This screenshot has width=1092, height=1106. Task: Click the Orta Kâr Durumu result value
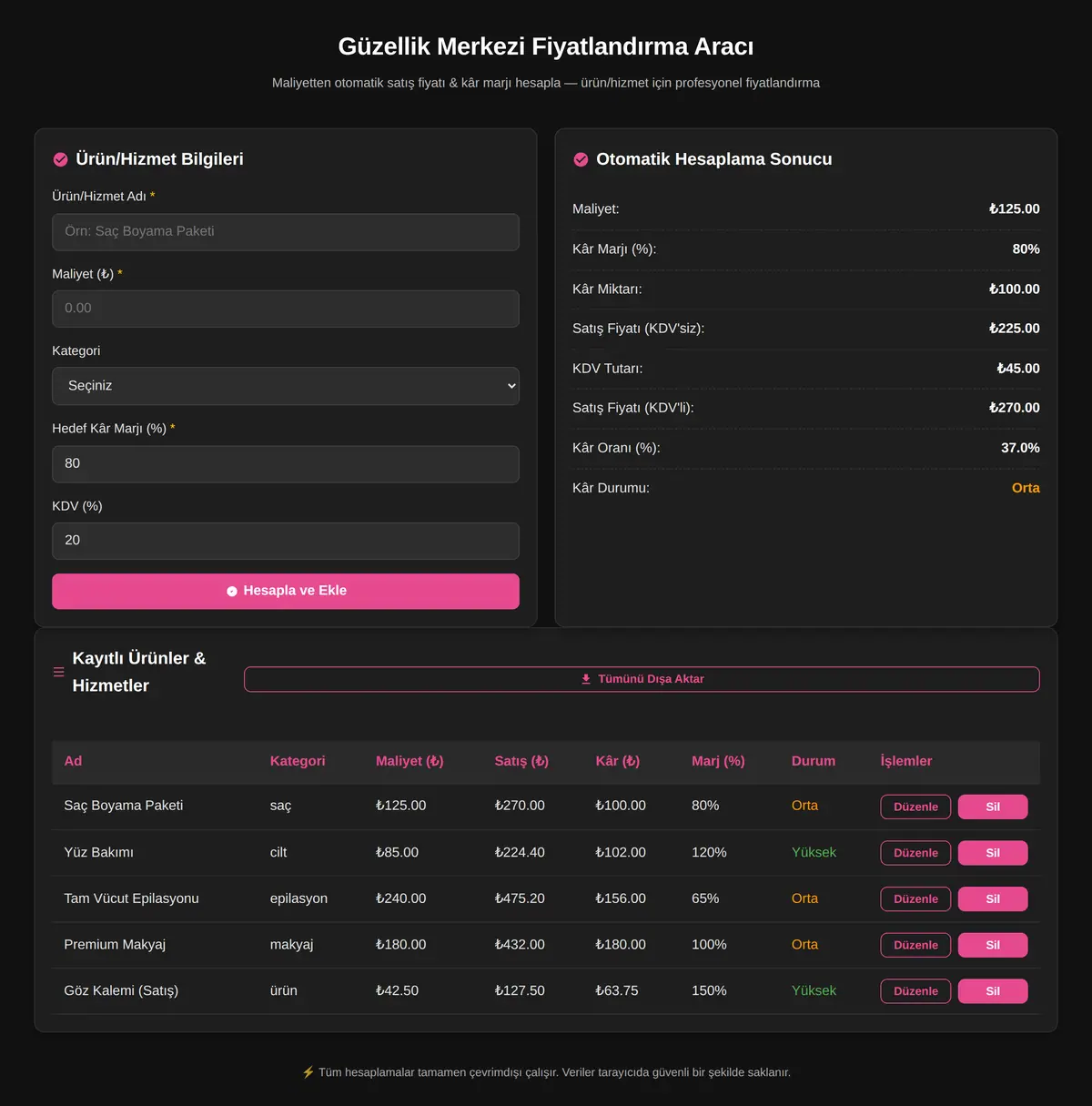coord(1026,488)
